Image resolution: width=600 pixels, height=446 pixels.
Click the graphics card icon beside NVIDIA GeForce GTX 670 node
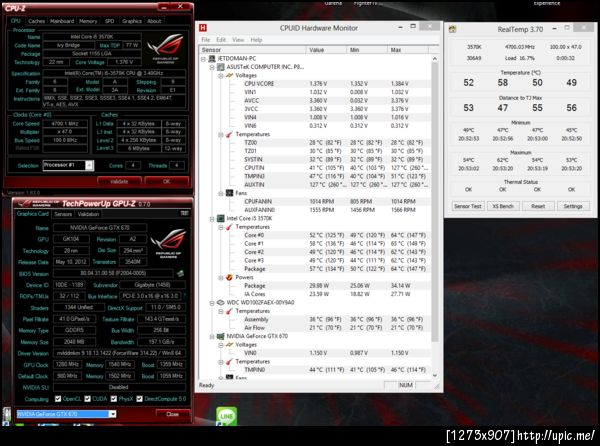pyautogui.click(x=220, y=336)
